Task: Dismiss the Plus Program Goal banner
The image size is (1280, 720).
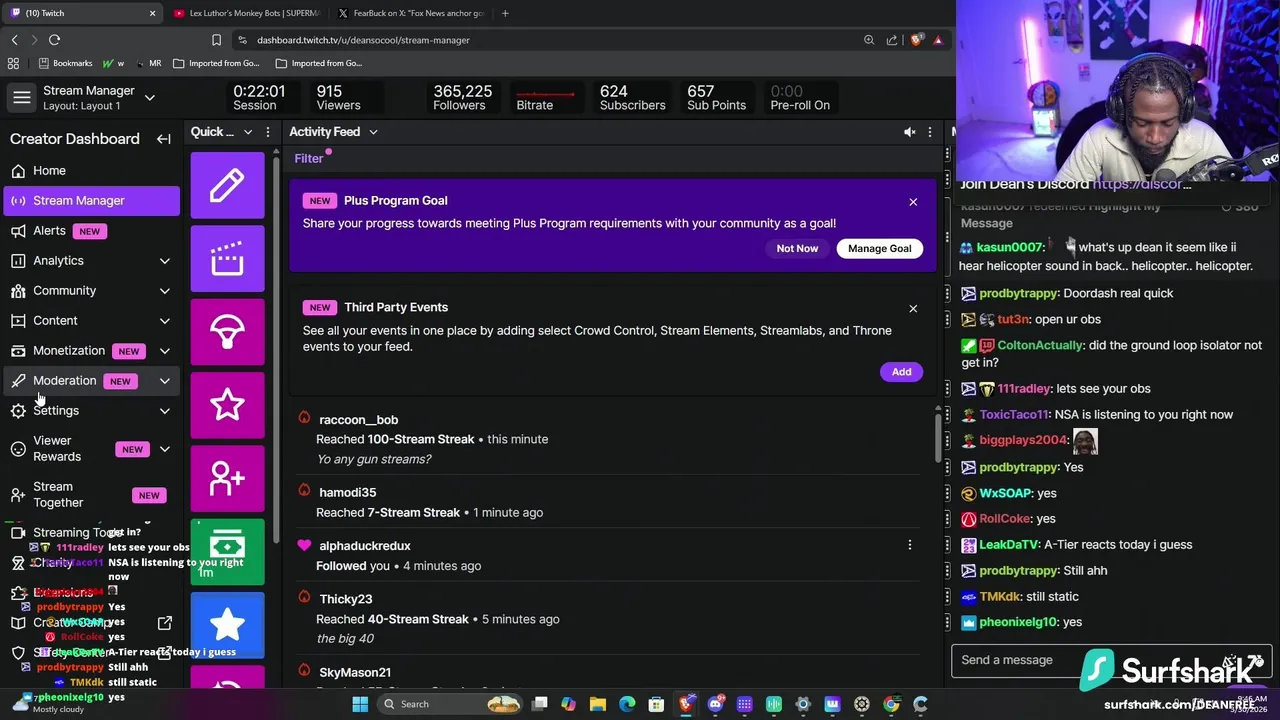Action: pos(913,202)
